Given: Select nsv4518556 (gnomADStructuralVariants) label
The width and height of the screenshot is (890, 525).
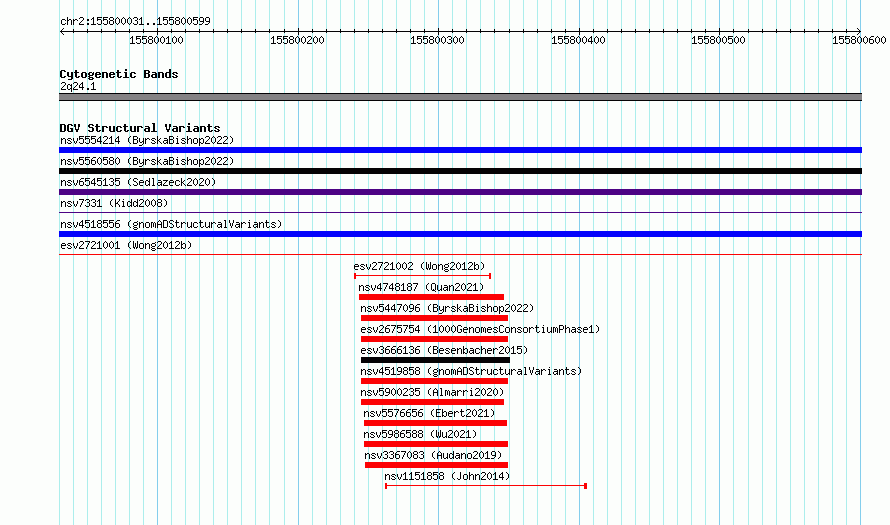Looking at the screenshot, I should 171,224.
